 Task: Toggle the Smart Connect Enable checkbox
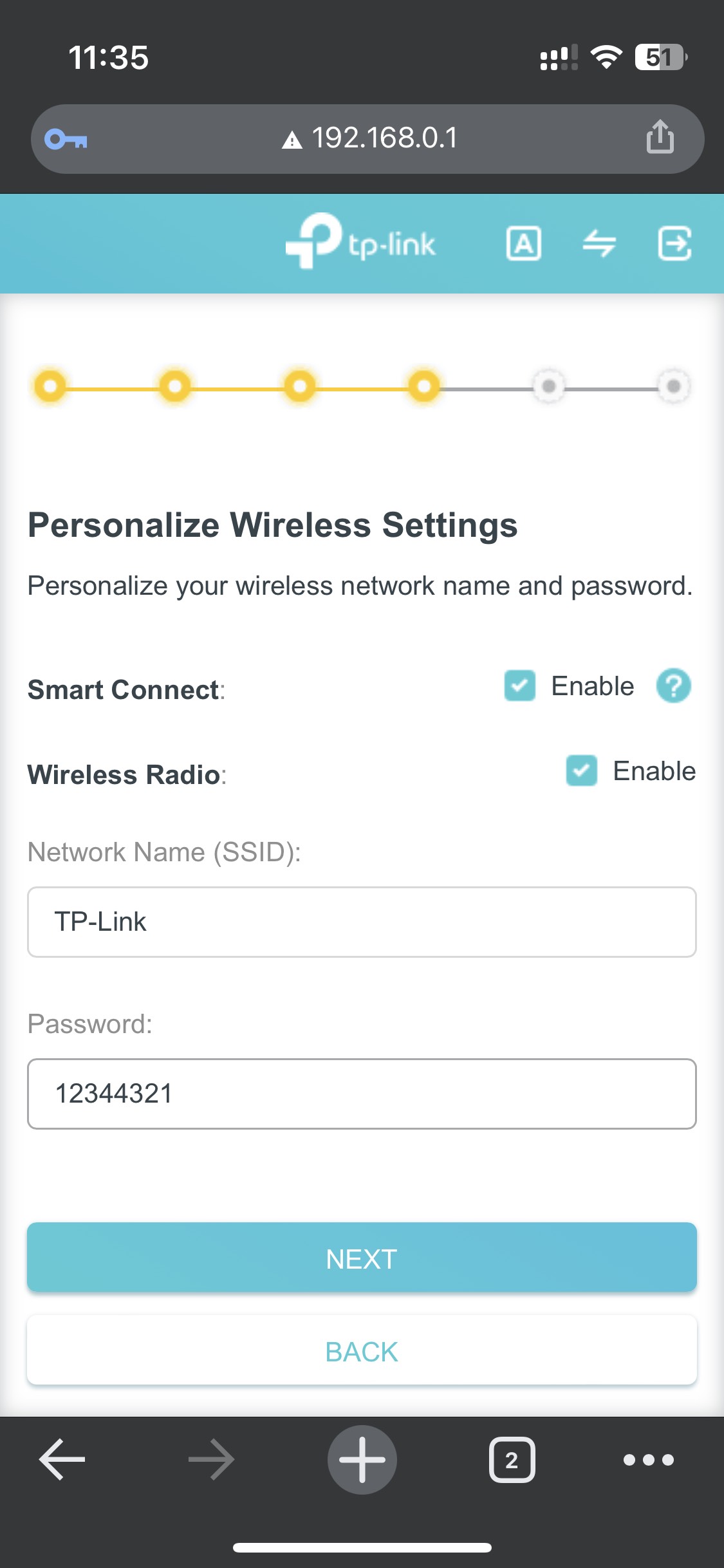pos(520,686)
